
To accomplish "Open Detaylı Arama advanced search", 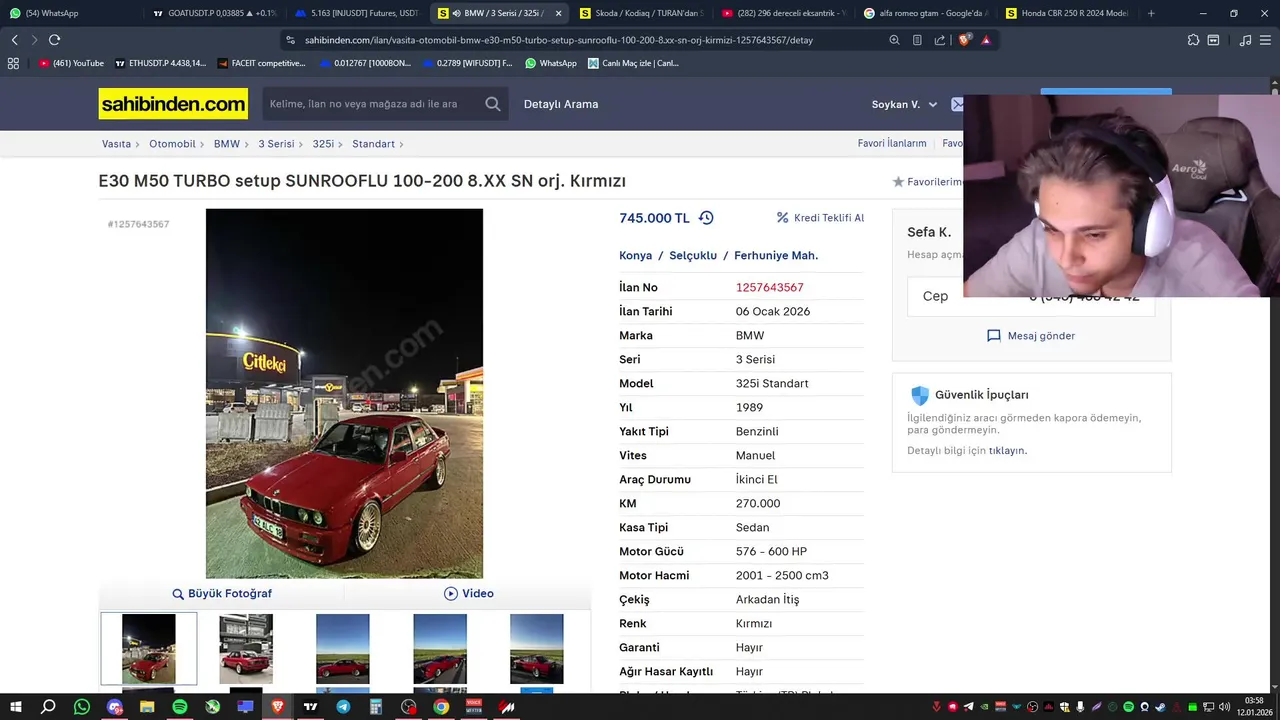I will [561, 104].
